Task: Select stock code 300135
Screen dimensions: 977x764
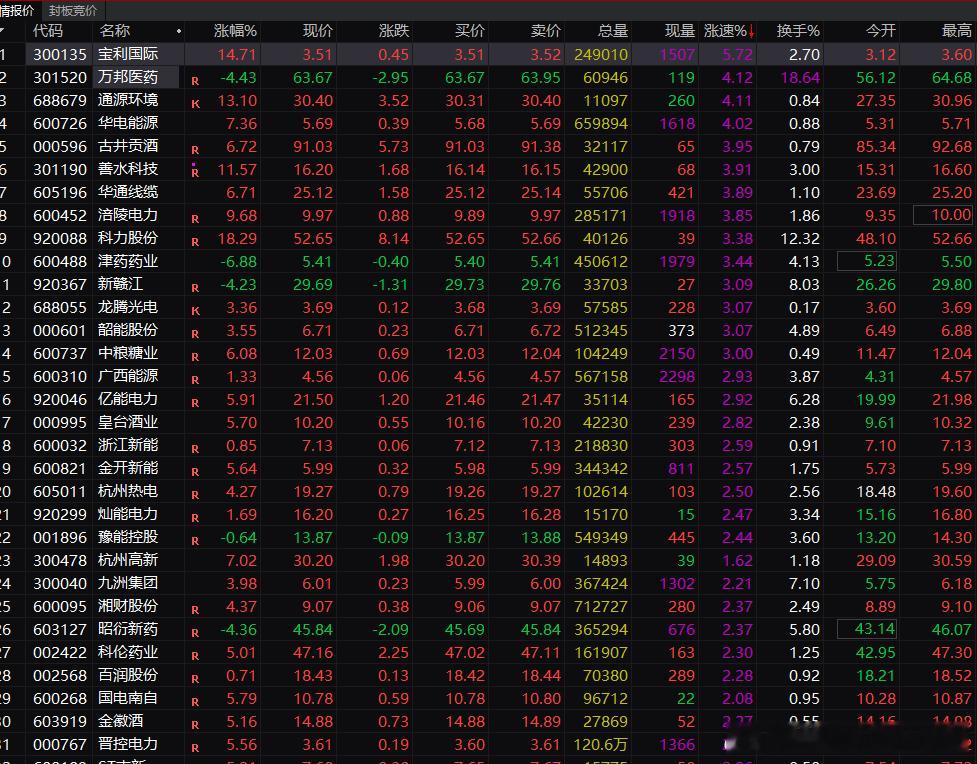Action: pos(60,54)
